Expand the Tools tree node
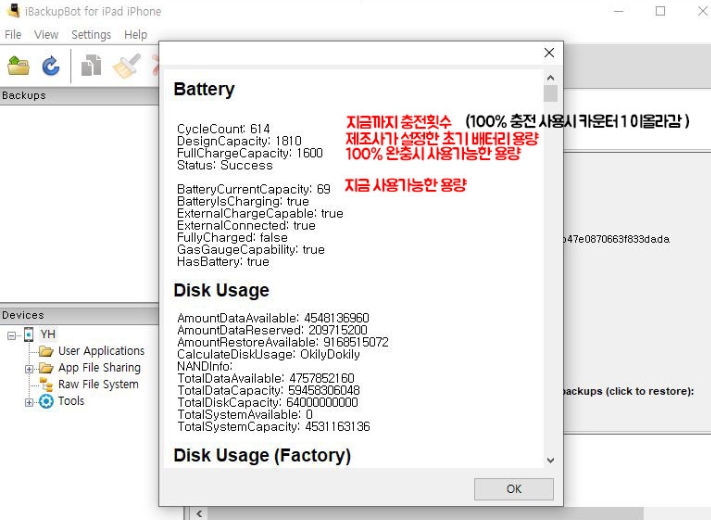 click(29, 402)
